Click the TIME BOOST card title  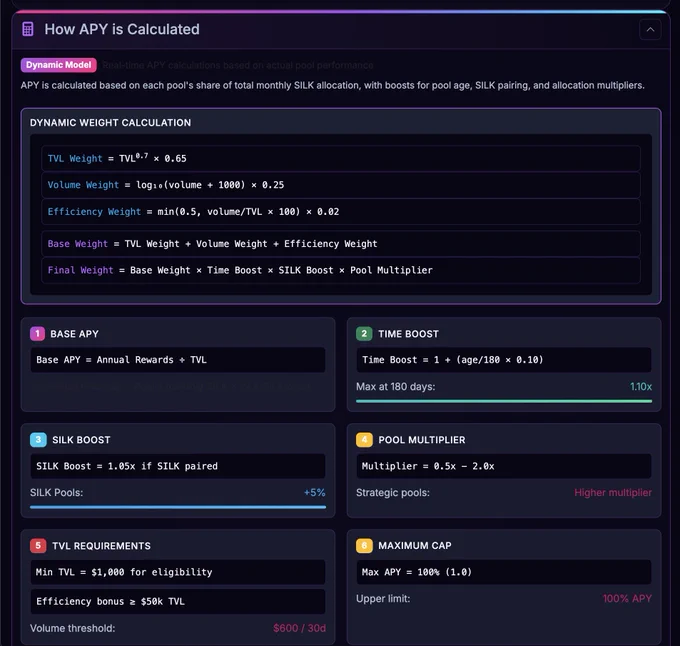coord(409,334)
